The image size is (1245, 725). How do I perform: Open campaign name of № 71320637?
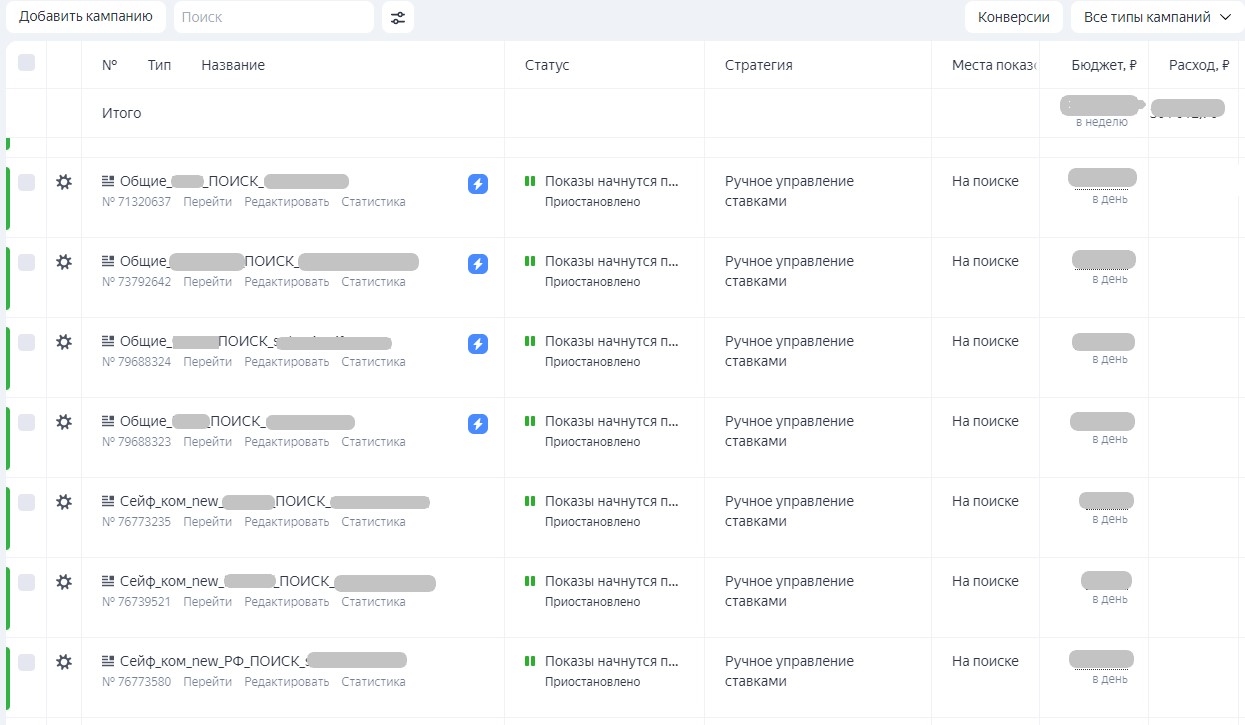(234, 181)
